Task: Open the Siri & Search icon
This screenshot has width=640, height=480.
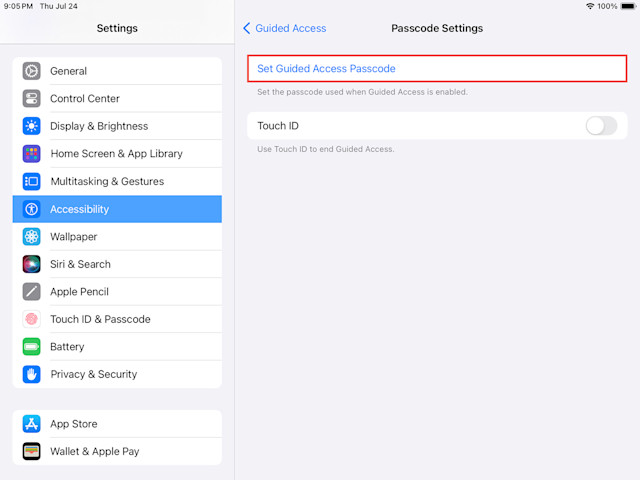Action: [x=31, y=264]
